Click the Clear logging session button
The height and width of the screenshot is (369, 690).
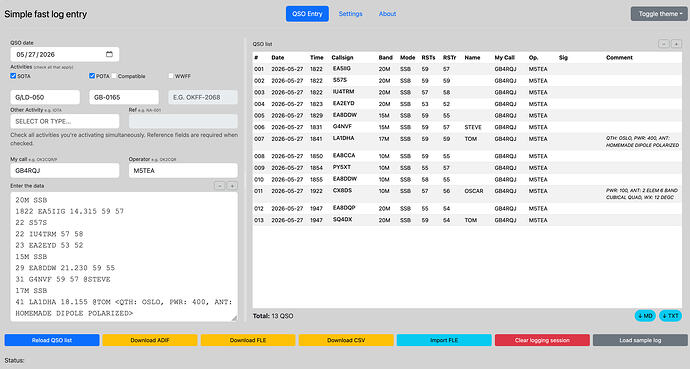(542, 340)
